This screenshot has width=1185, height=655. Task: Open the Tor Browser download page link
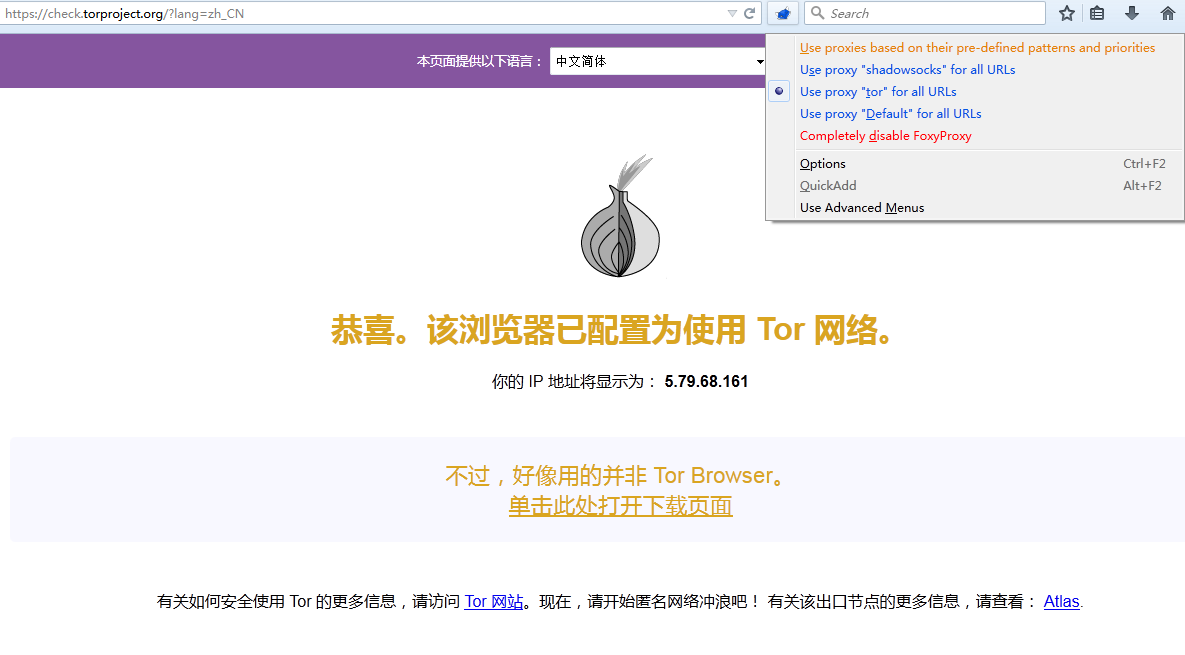coord(620,505)
